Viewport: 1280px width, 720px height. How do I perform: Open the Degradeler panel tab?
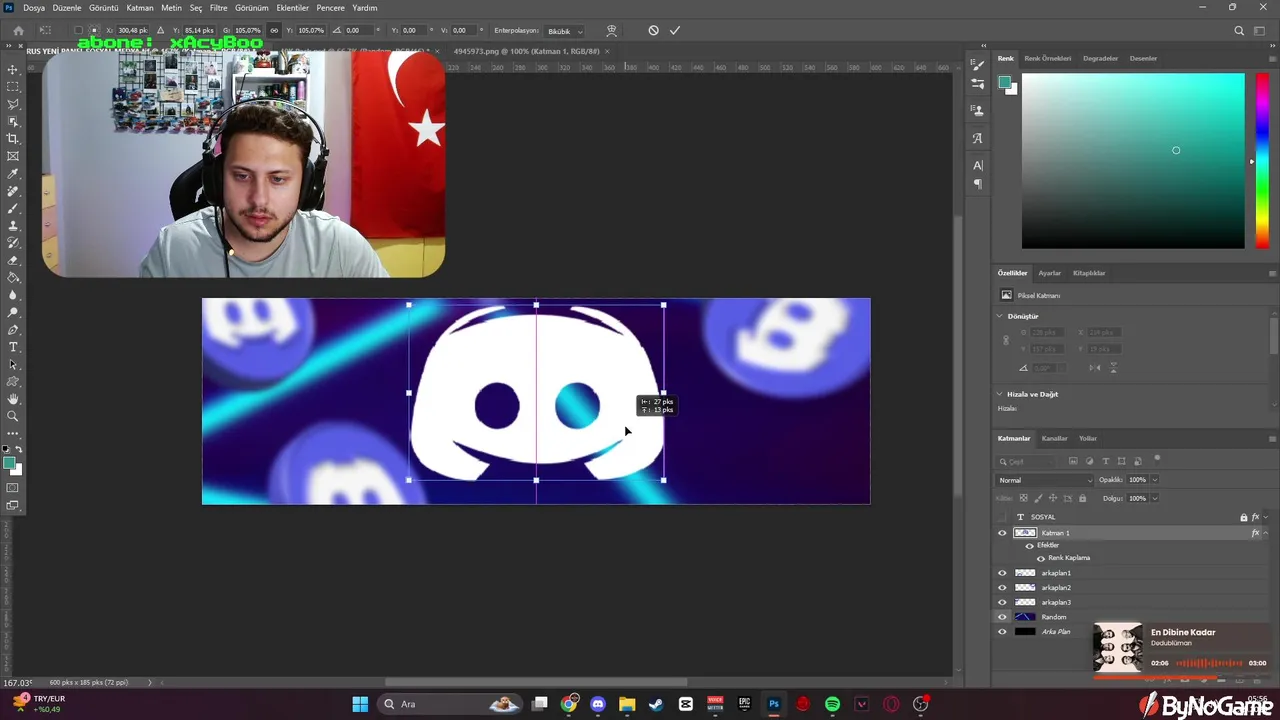pos(1100,58)
